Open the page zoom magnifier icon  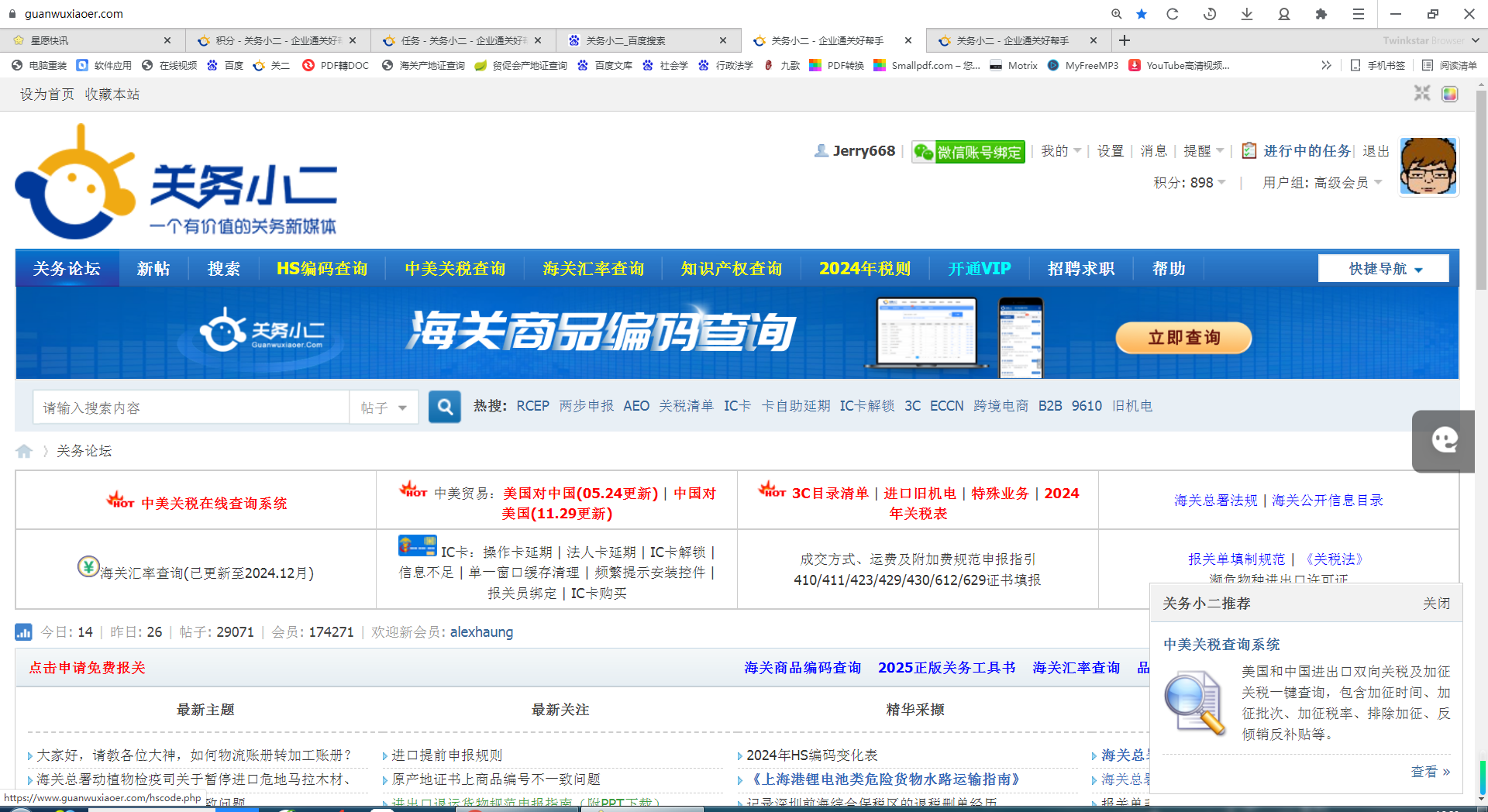tap(1116, 14)
